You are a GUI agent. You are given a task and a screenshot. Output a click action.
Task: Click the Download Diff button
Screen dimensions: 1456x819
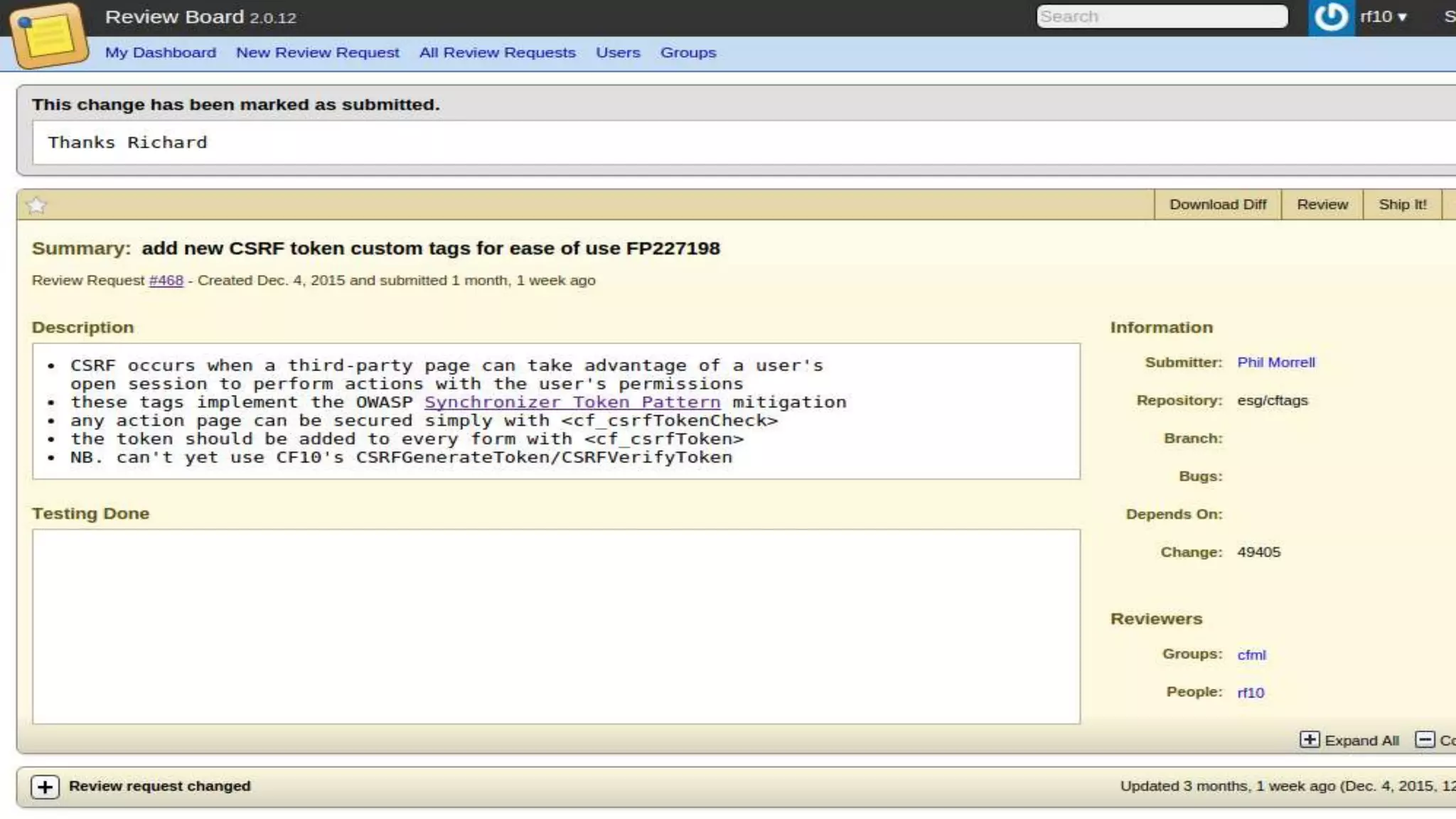[1217, 205]
